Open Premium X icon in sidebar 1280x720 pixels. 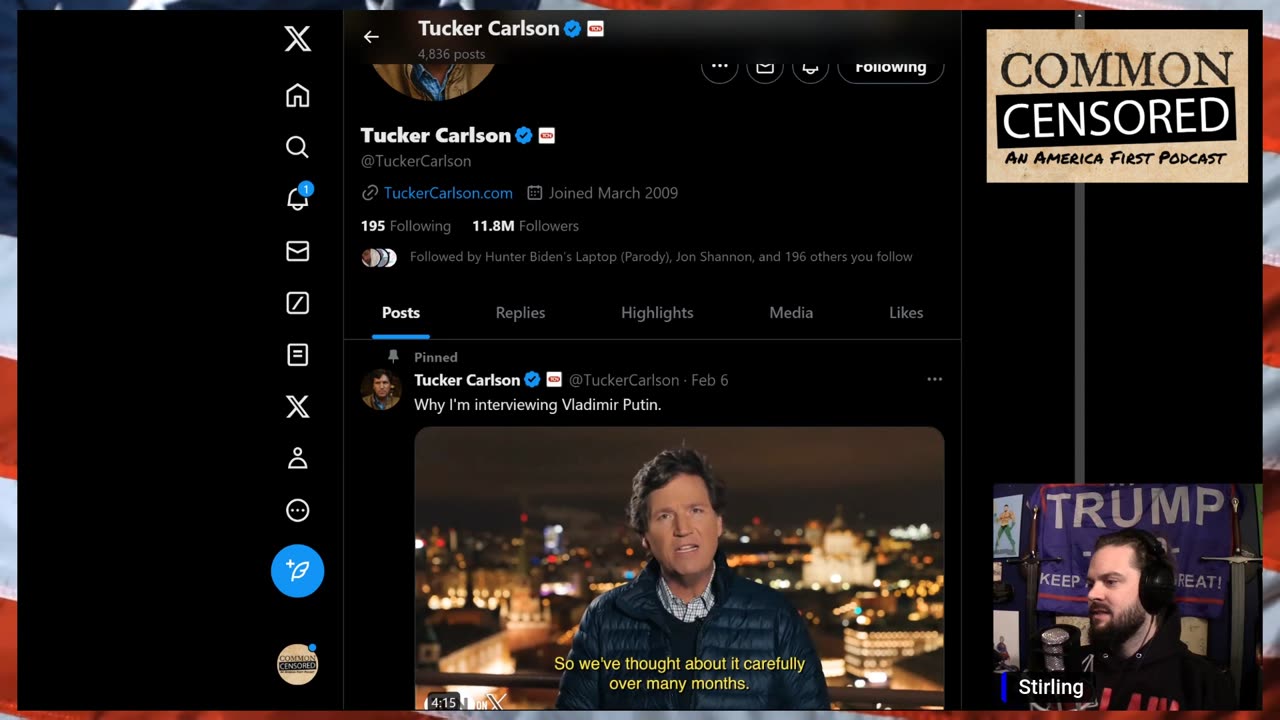(x=297, y=407)
